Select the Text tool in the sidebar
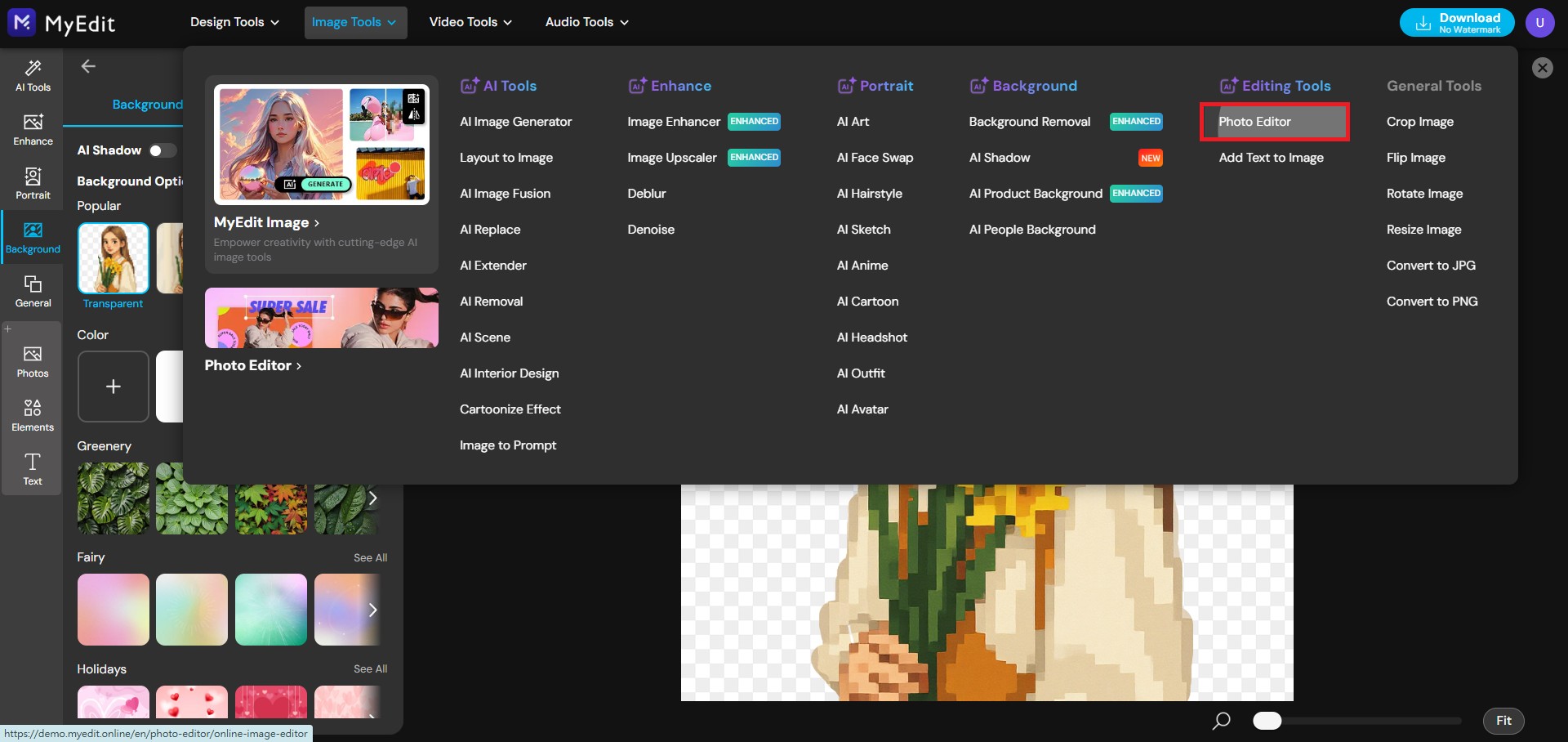Image resolution: width=1568 pixels, height=742 pixels. coord(32,469)
